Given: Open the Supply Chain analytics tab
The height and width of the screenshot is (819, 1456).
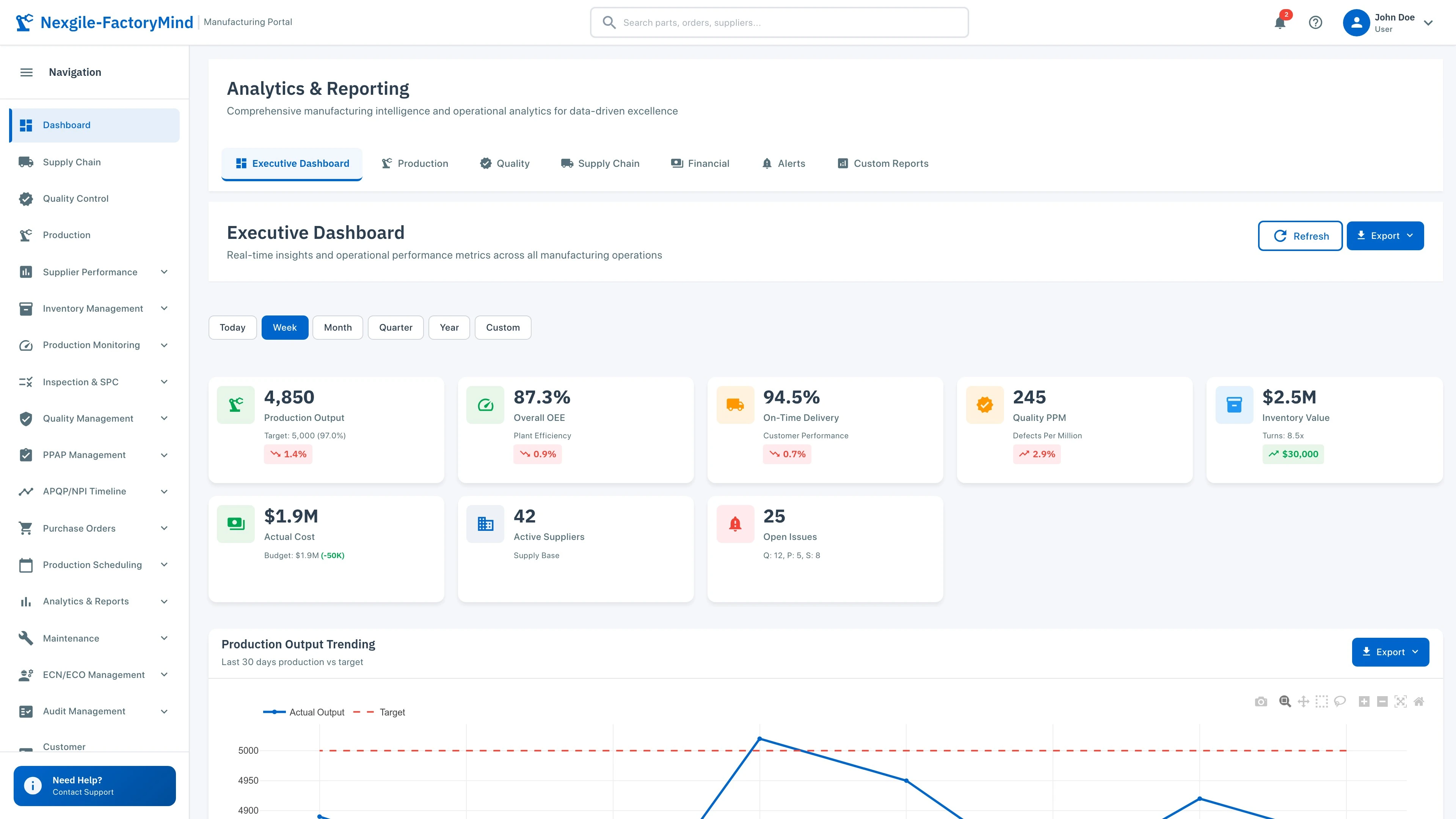Looking at the screenshot, I should [x=600, y=163].
